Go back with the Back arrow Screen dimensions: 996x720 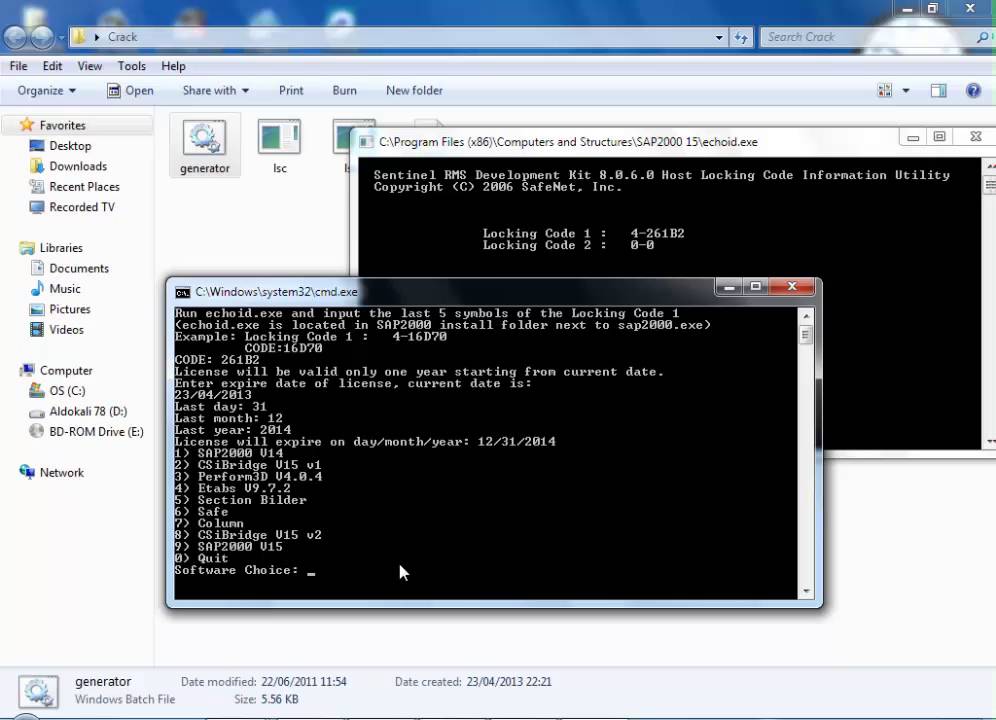tap(15, 37)
